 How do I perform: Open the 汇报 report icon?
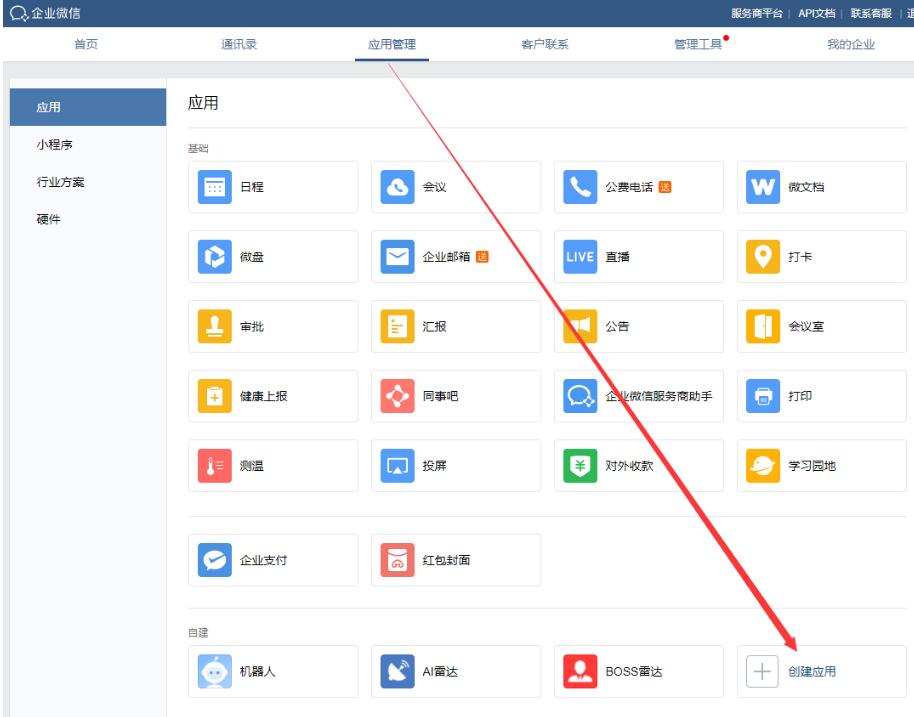click(x=398, y=326)
